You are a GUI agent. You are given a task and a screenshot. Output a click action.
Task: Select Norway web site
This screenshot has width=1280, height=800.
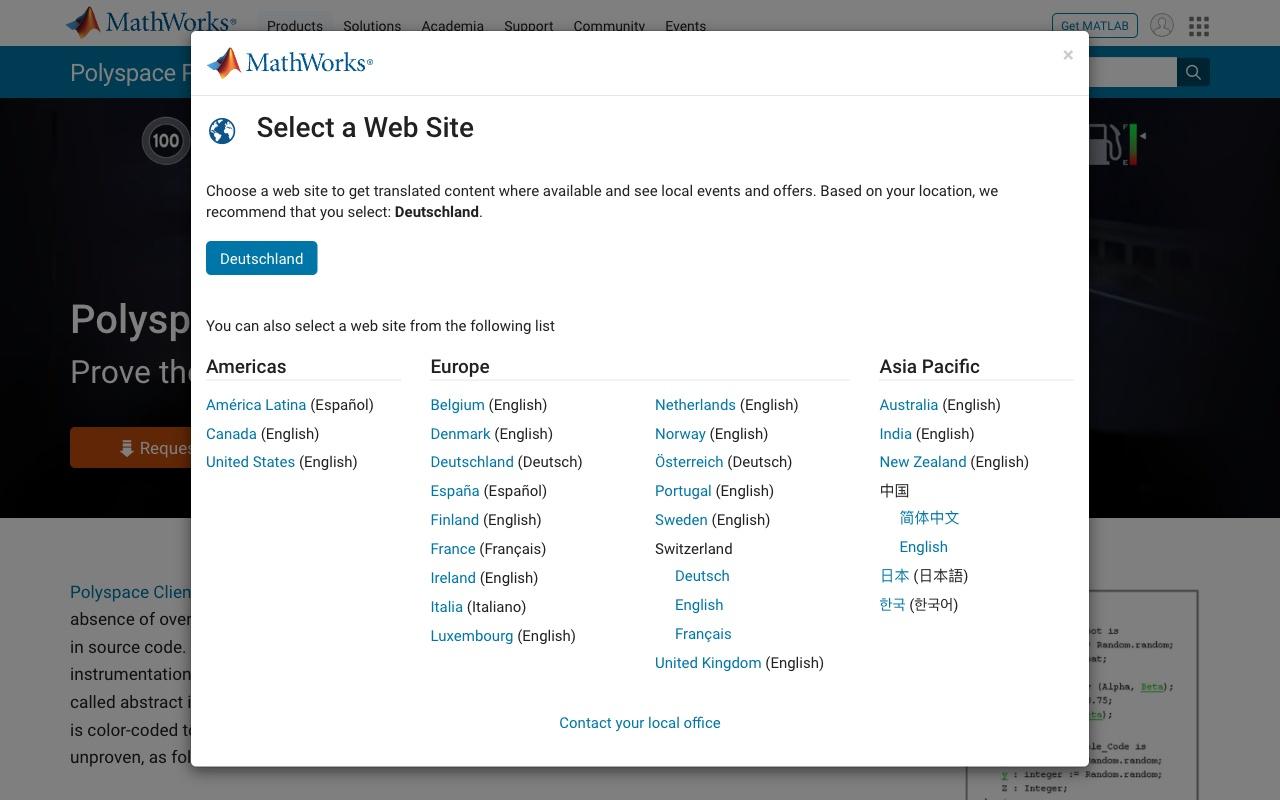point(680,434)
